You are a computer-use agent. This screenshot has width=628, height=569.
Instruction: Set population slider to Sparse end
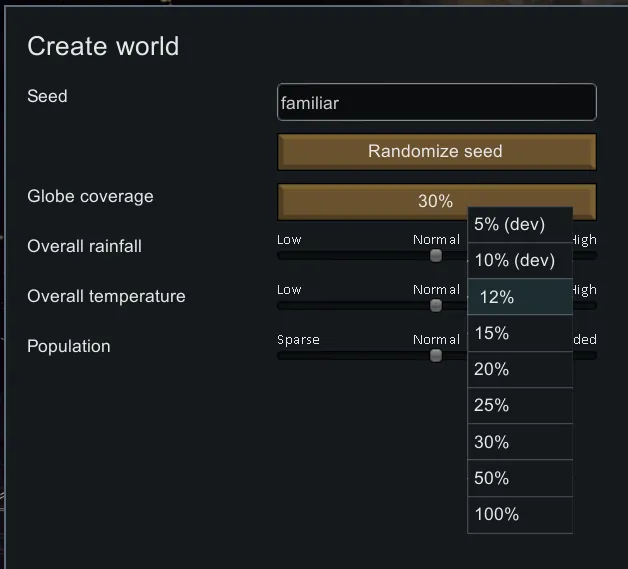tap(280, 355)
